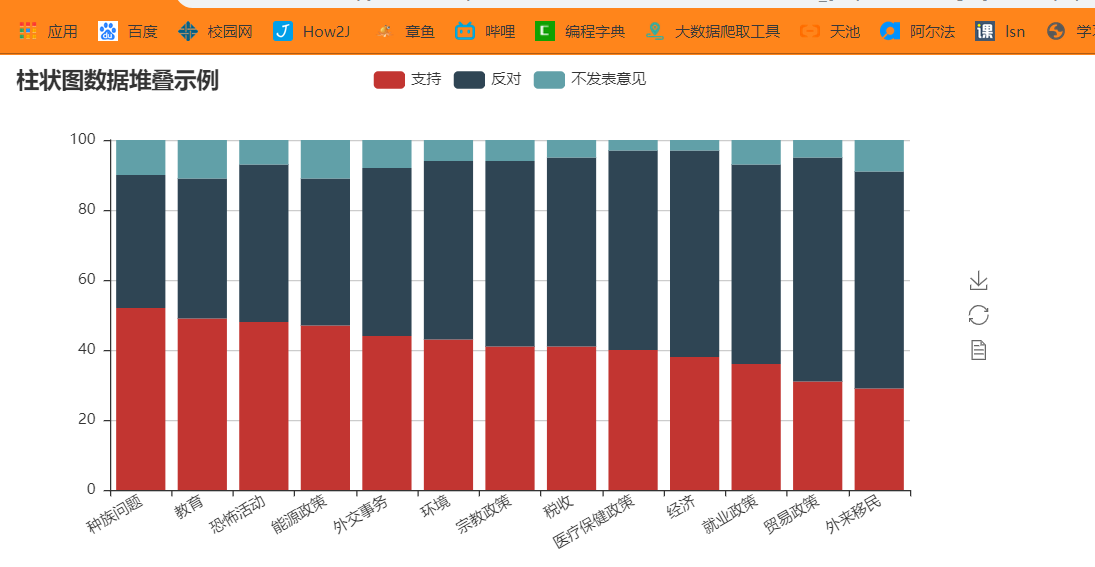
Task: Open the How2J bookmark
Action: (x=311, y=31)
